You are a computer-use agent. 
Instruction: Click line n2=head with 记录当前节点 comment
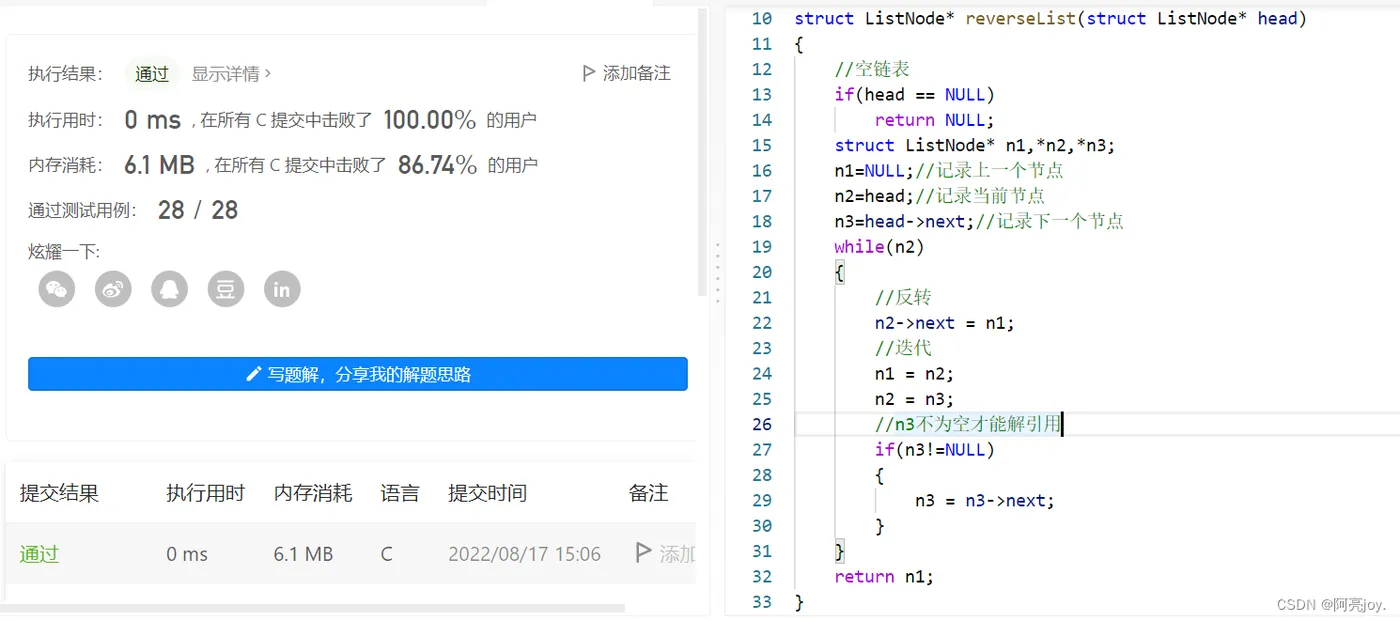(940, 196)
